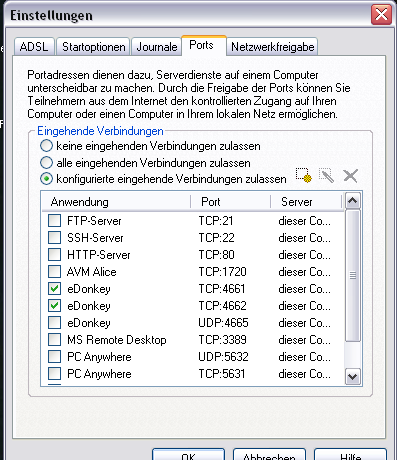The image size is (397, 460).
Task: Click the scrollbar up arrow
Action: coord(352,201)
